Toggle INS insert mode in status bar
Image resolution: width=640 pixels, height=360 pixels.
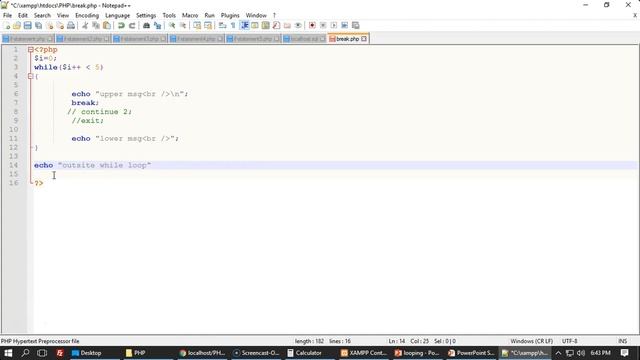pyautogui.click(x=622, y=341)
